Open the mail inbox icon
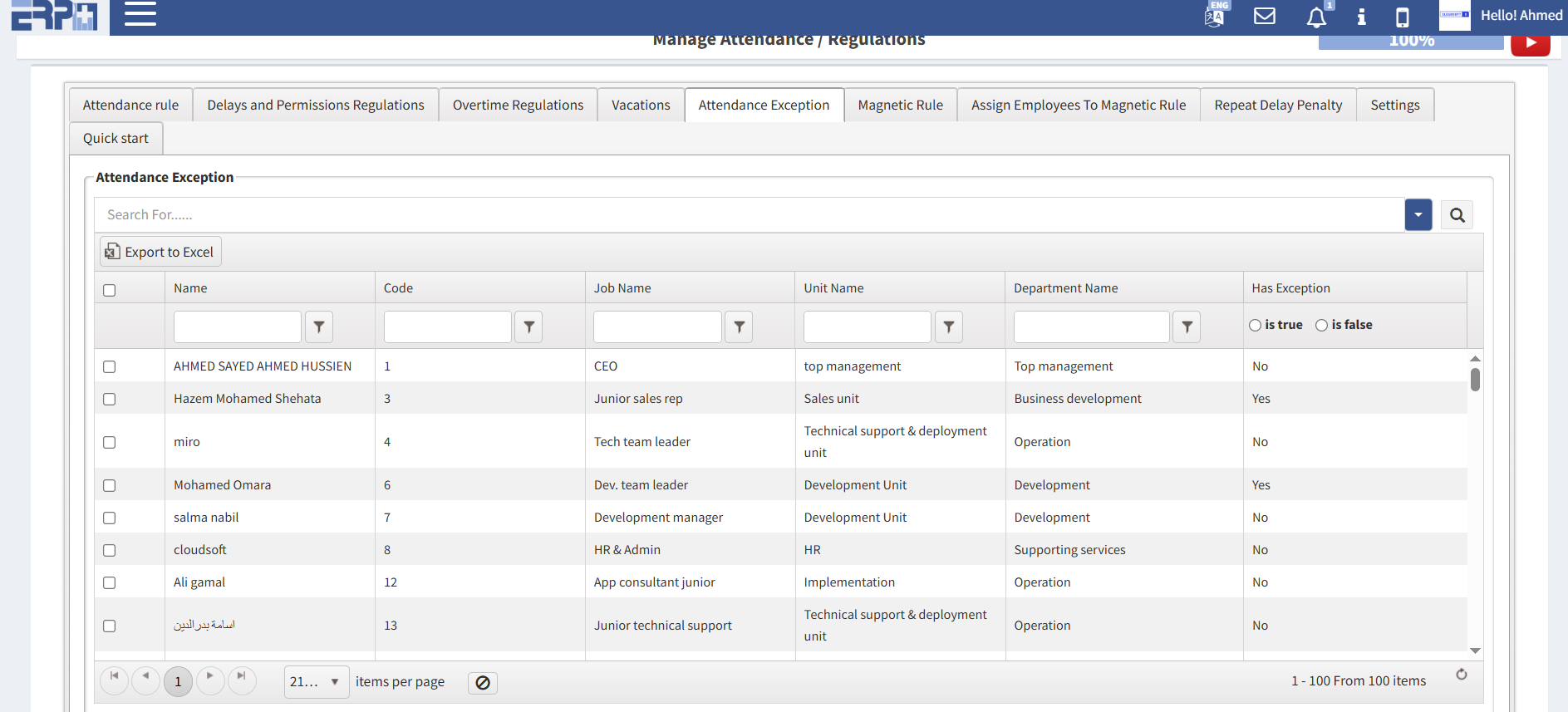Screen dimensions: 1568x712 point(1264,16)
